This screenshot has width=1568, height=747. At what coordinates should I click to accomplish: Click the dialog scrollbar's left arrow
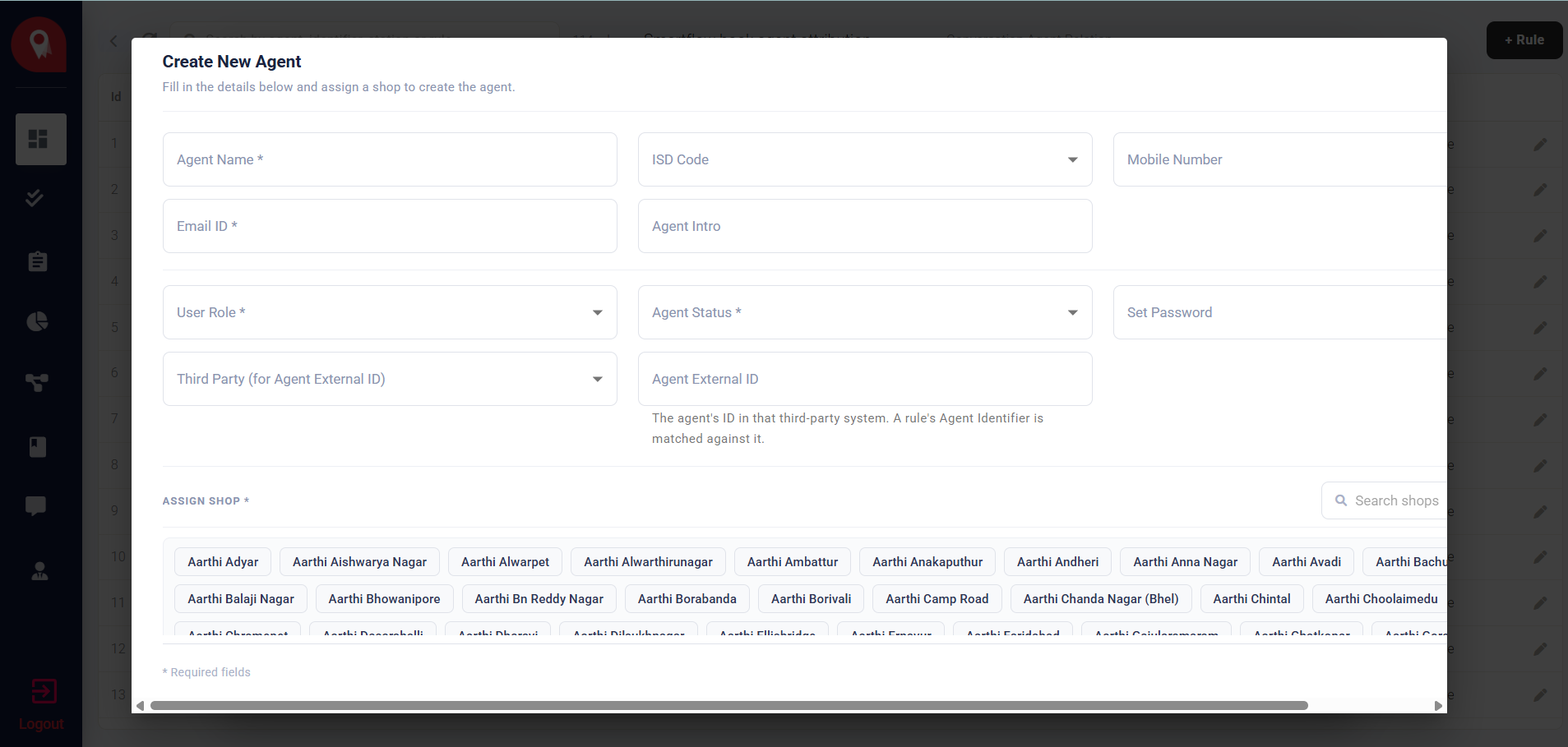tap(140, 706)
